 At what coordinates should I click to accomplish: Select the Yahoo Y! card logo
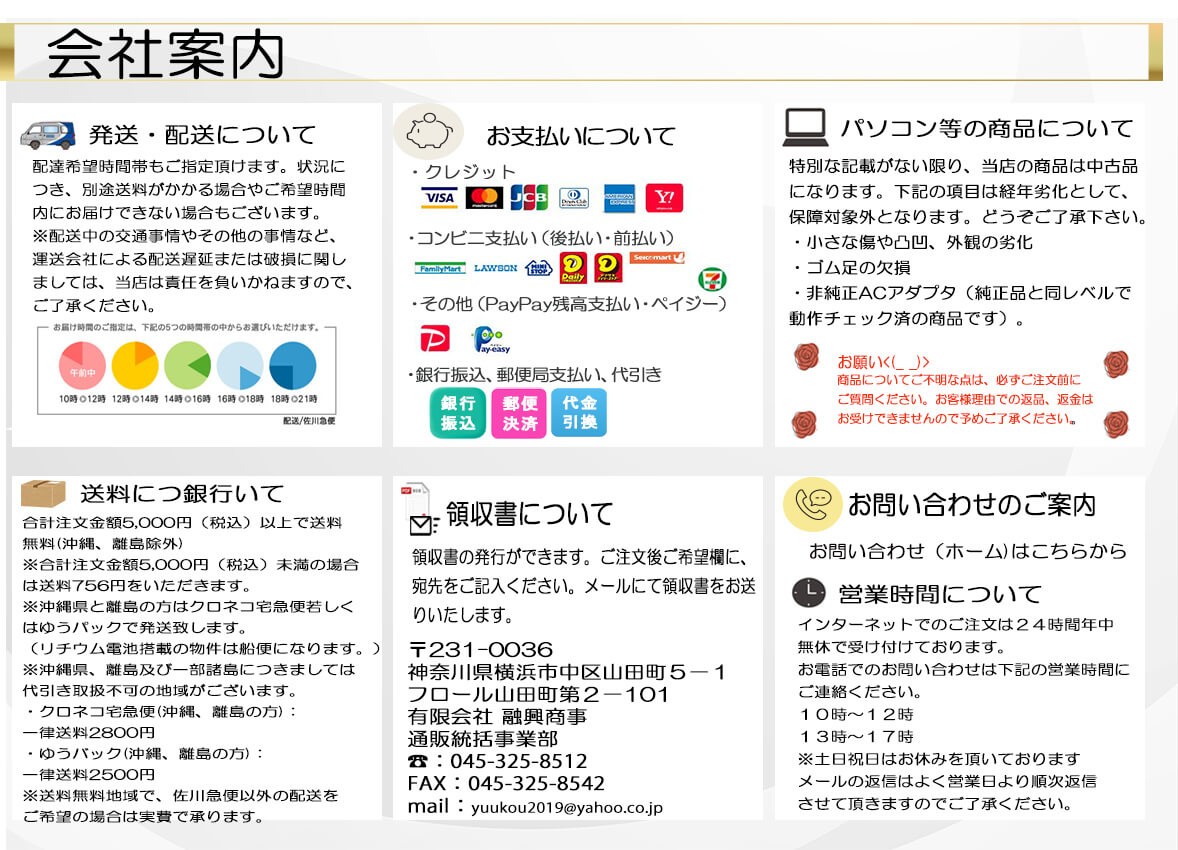tap(665, 198)
